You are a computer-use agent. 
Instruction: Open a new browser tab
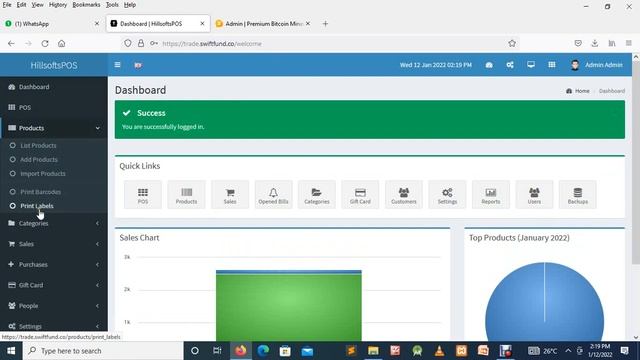tap(325, 24)
